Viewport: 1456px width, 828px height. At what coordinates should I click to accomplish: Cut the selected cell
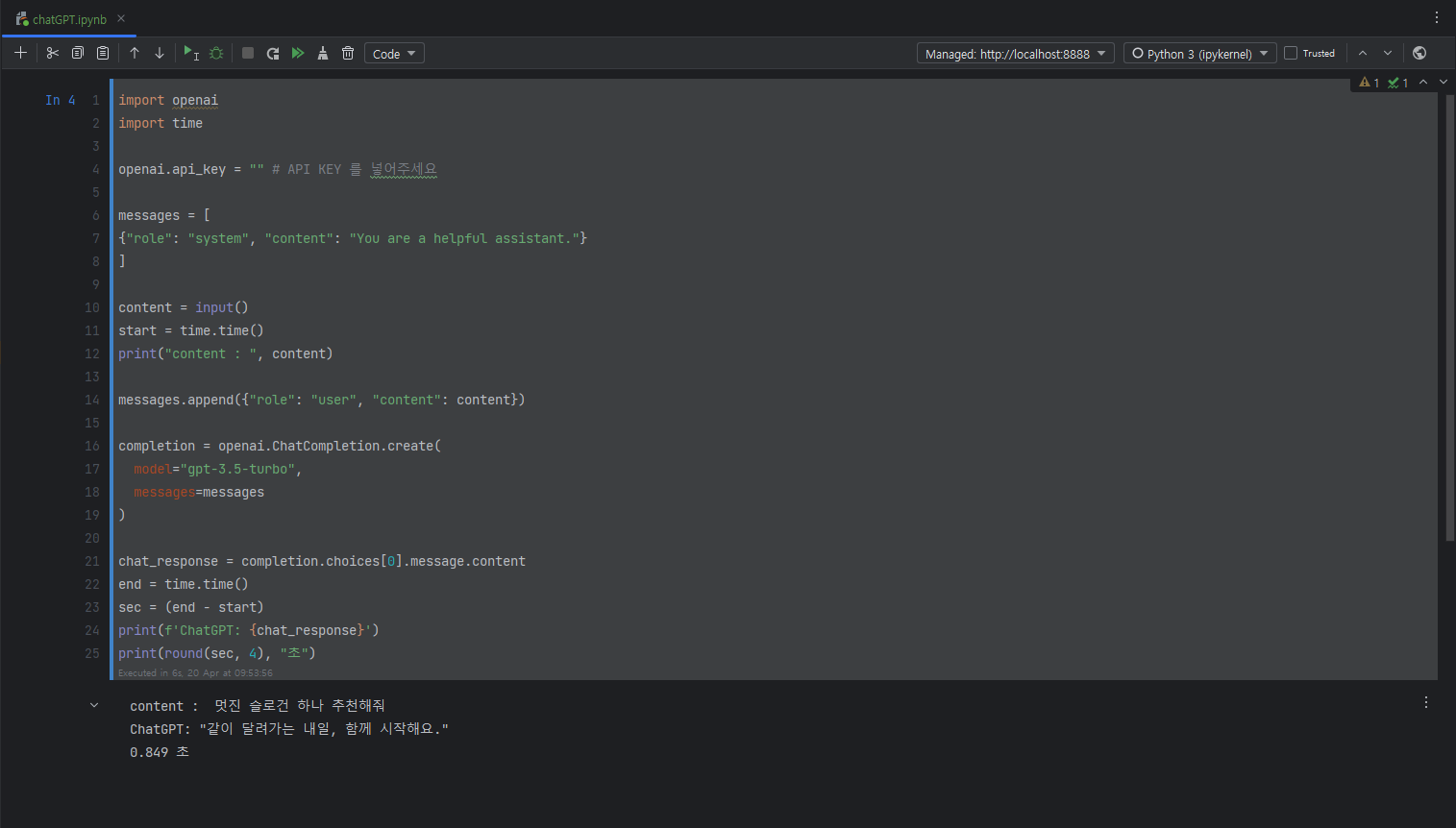click(53, 53)
